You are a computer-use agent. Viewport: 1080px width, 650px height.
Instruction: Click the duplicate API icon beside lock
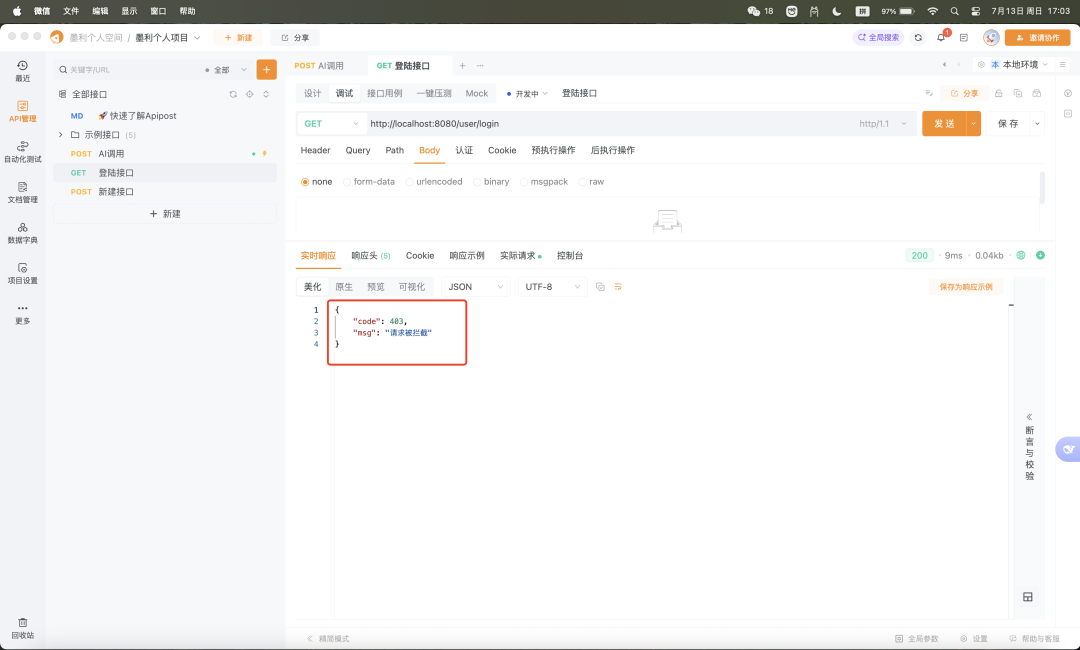pos(1017,93)
